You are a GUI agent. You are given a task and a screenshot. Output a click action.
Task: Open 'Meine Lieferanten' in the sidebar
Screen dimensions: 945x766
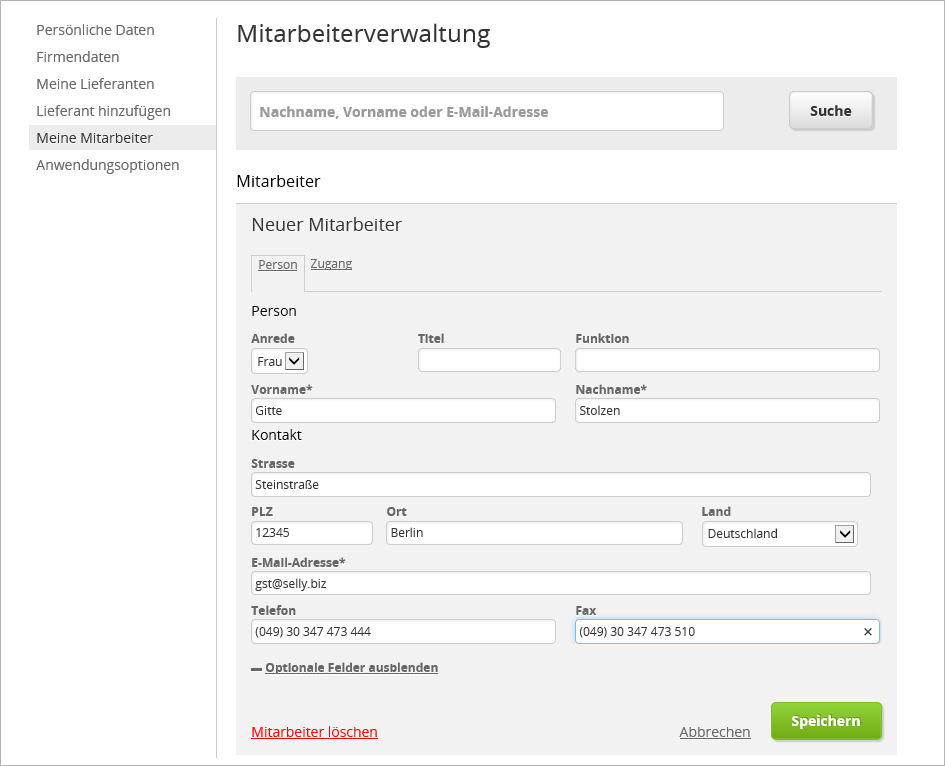click(95, 84)
